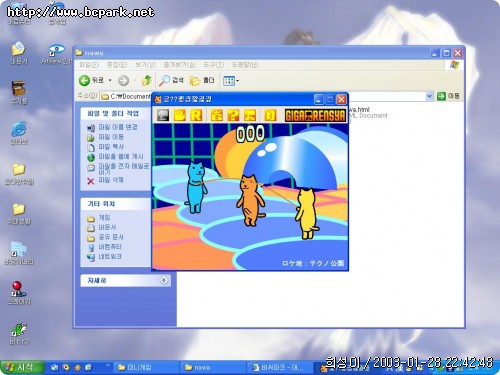Open the 시작 Start button
The height and width of the screenshot is (375, 500).
(x=22, y=367)
